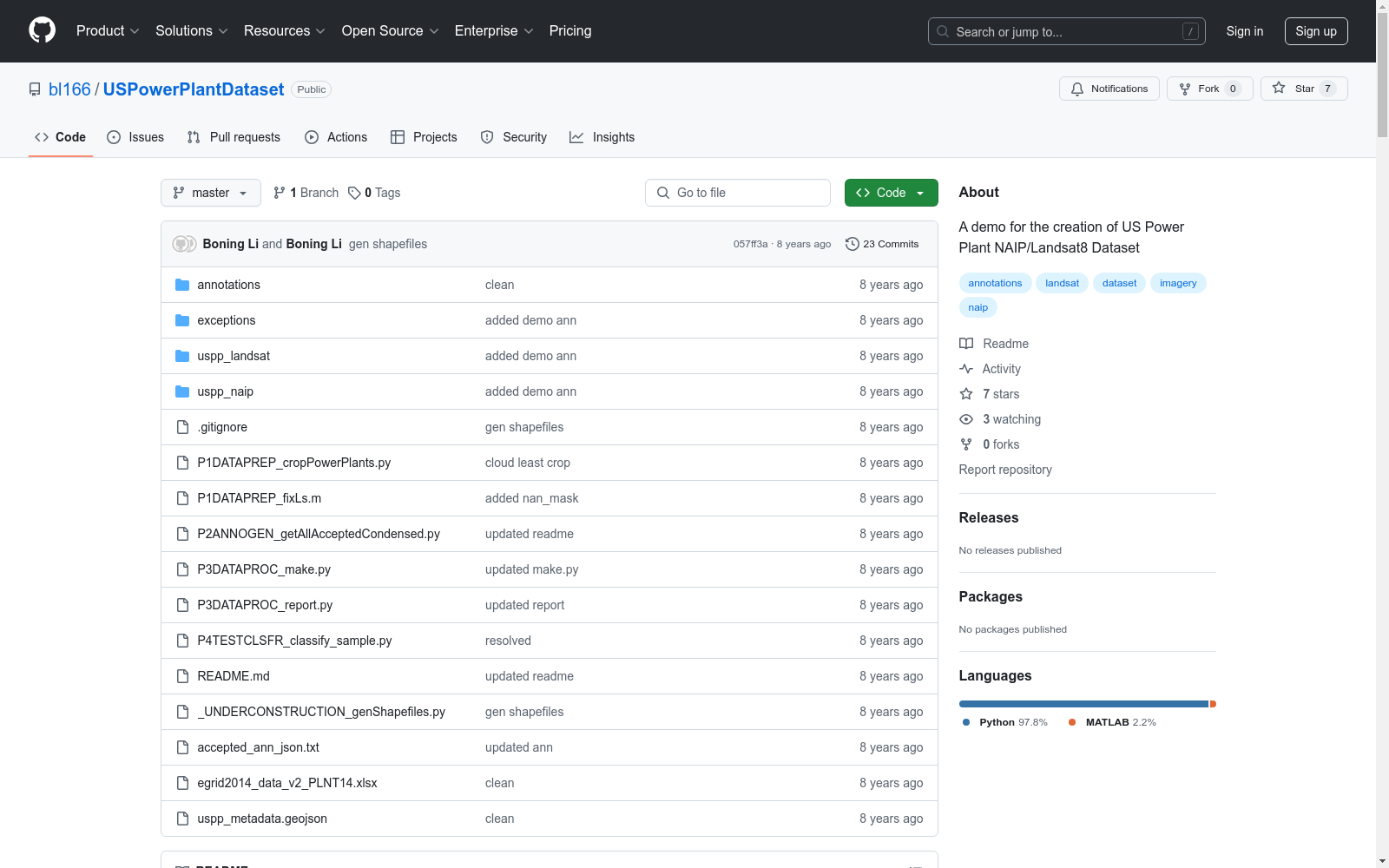Click the Sign up button

click(1316, 31)
